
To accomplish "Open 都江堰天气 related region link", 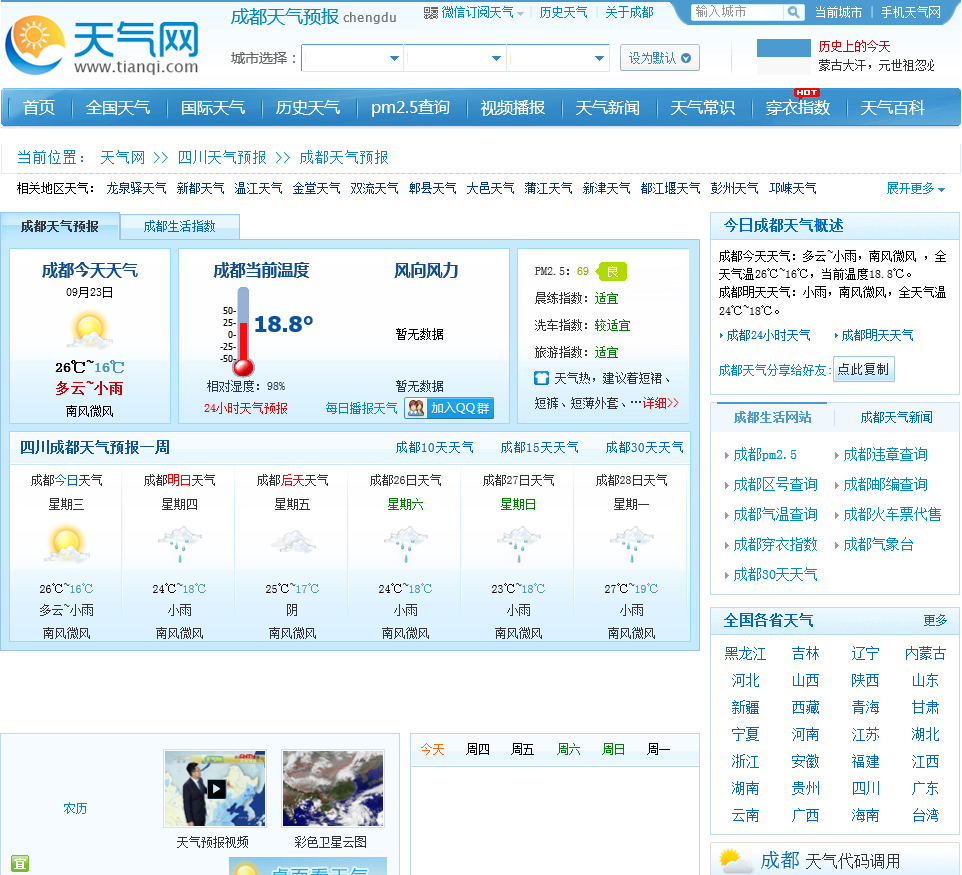I will pyautogui.click(x=671, y=188).
